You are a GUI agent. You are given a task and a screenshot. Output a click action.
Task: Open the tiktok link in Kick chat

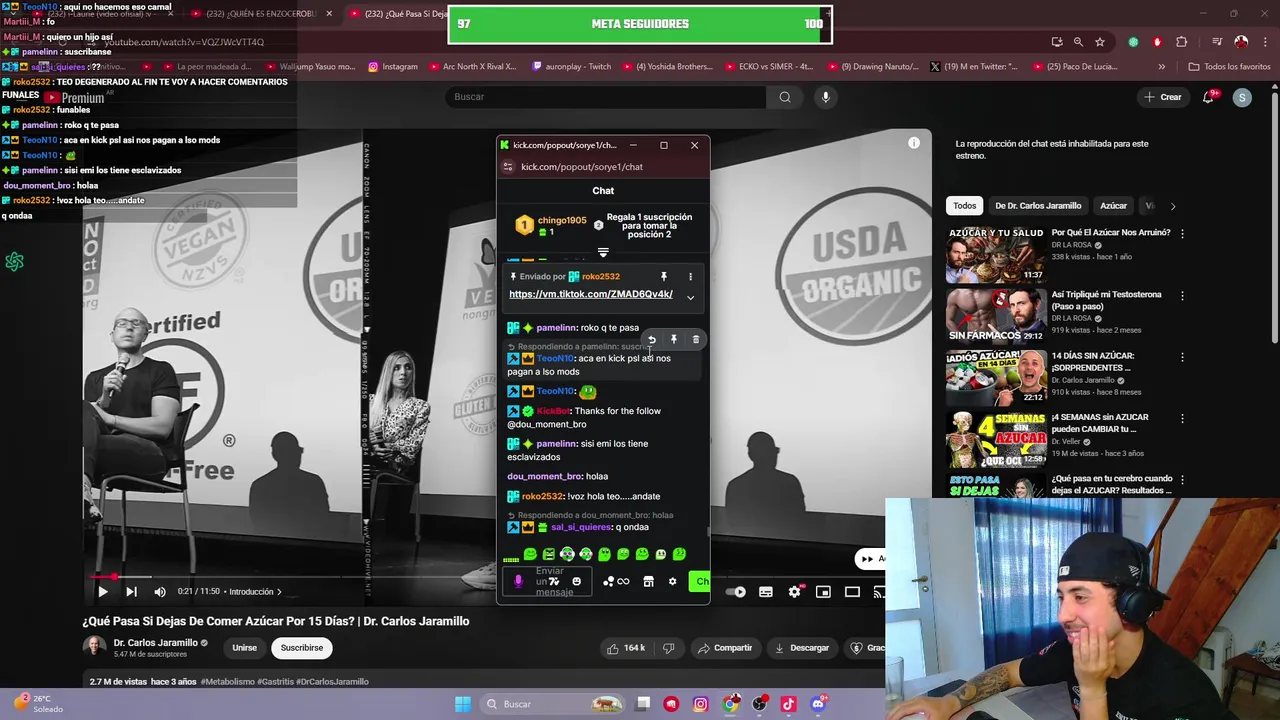click(590, 294)
